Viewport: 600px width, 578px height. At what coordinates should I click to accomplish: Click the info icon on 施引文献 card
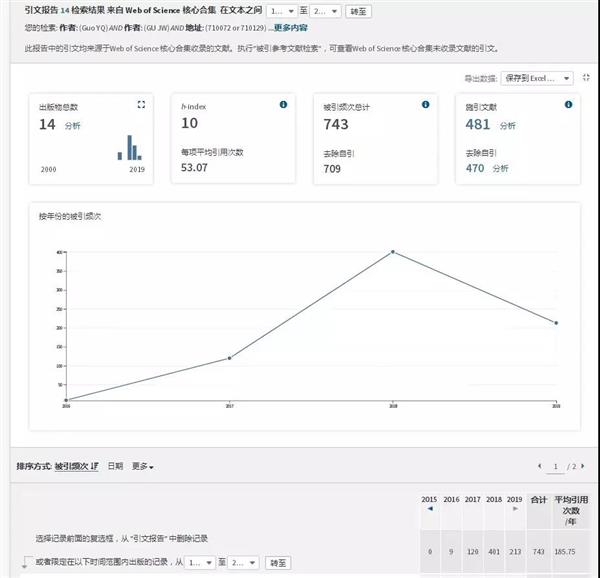coord(569,104)
